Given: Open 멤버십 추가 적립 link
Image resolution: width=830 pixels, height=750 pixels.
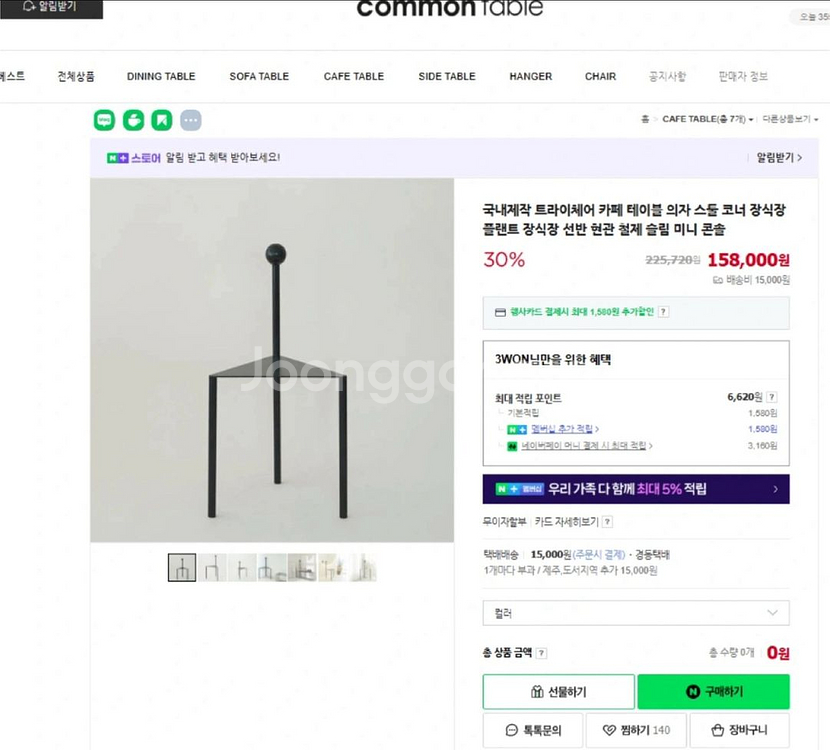Looking at the screenshot, I should click(x=565, y=429).
